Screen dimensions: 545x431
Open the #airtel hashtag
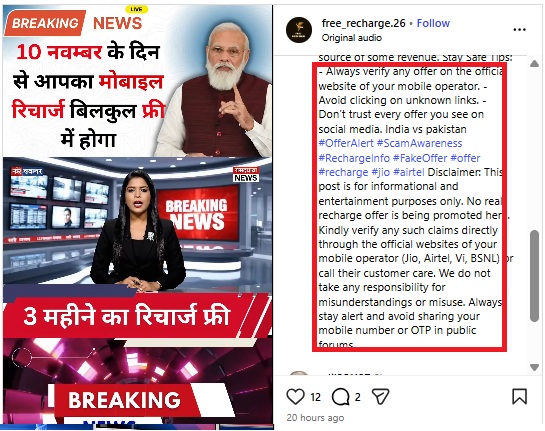click(409, 172)
